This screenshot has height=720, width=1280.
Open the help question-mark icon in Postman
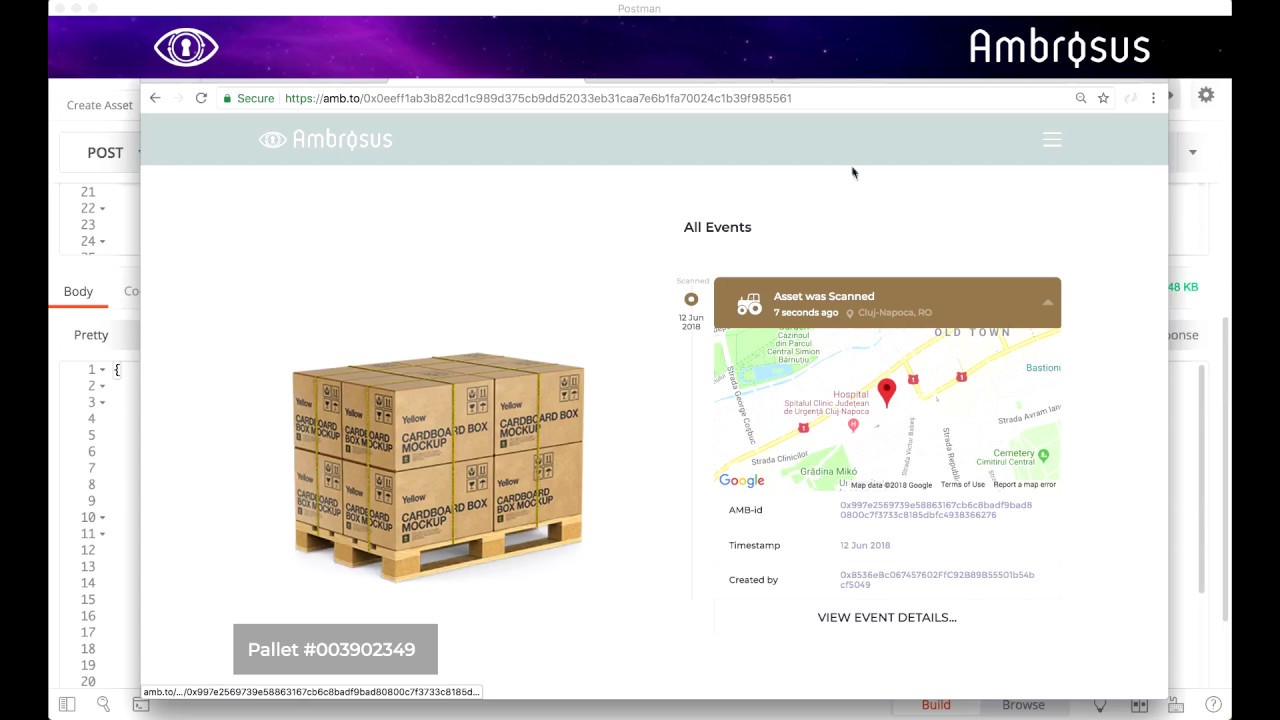pos(1213,705)
